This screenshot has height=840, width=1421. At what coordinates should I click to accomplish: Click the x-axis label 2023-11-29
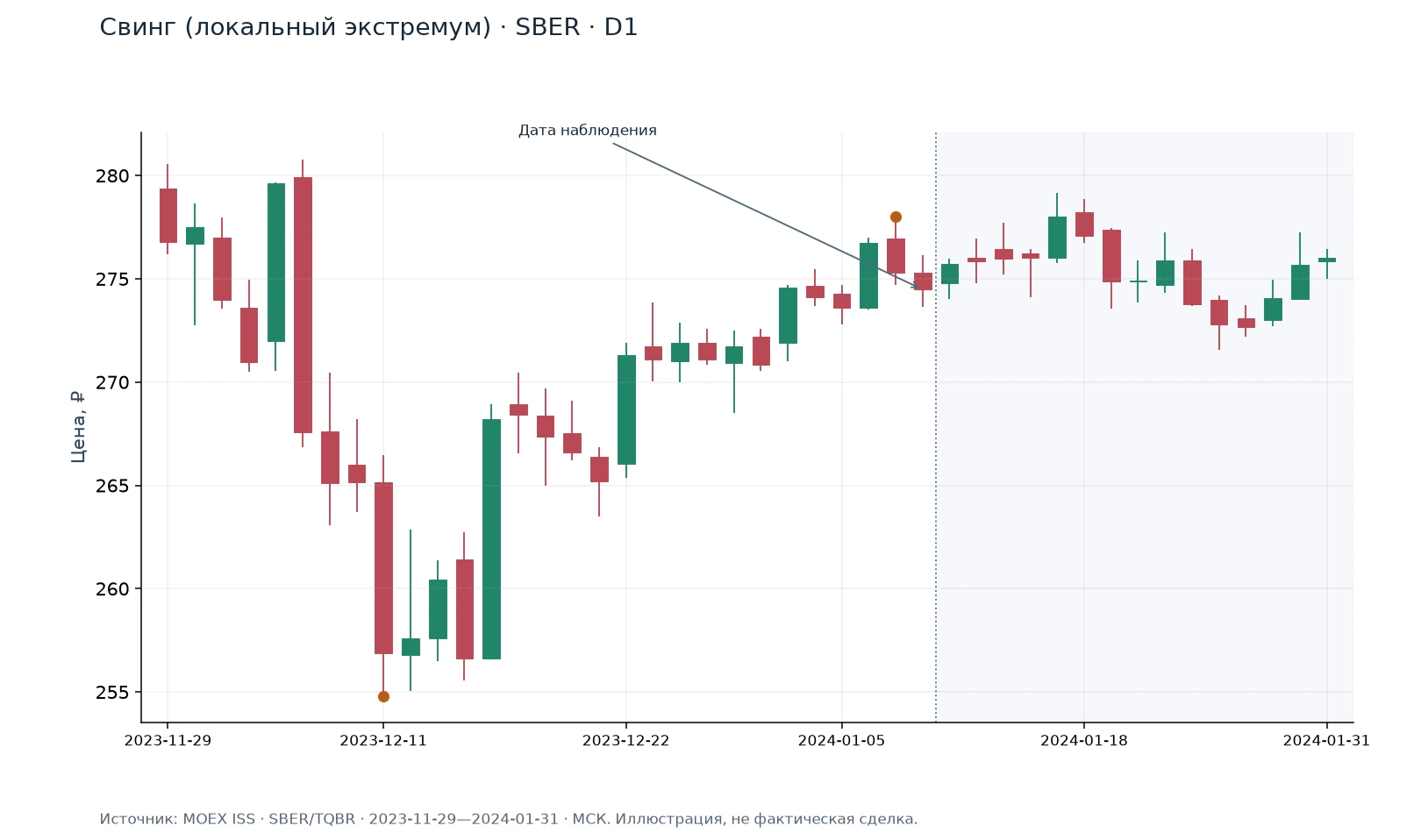pyautogui.click(x=168, y=741)
